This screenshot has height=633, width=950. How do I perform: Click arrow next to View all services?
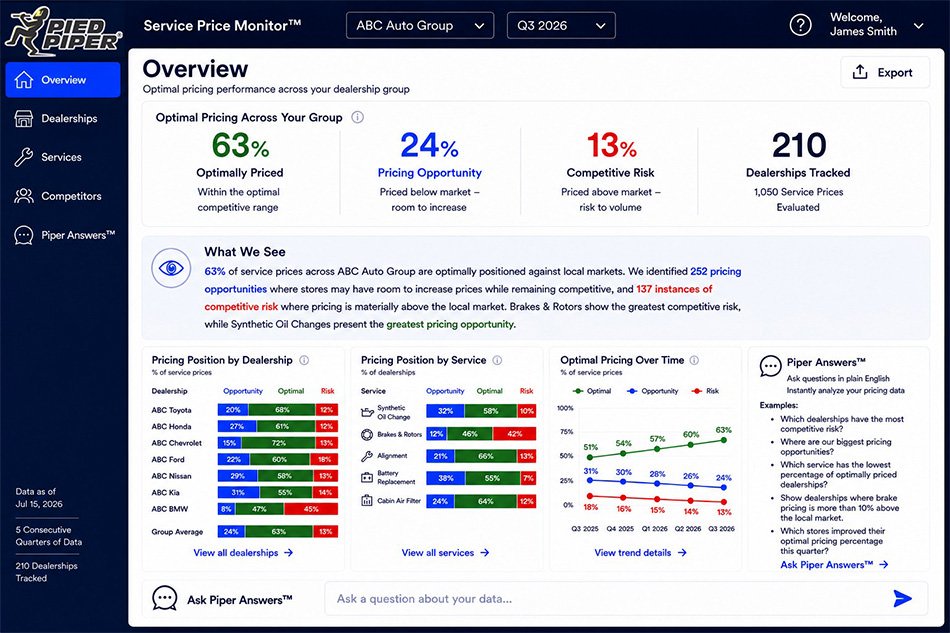pos(485,552)
